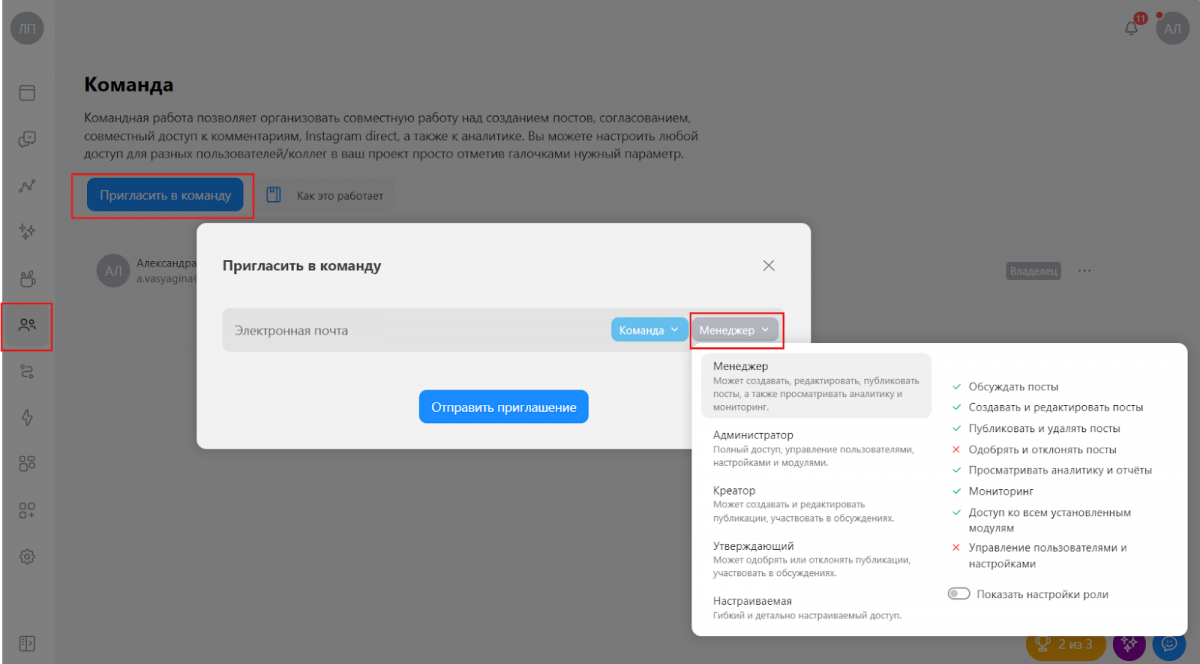Open the three-dots menu beside Владелец
Image resolution: width=1200 pixels, height=664 pixels.
pyautogui.click(x=1084, y=271)
